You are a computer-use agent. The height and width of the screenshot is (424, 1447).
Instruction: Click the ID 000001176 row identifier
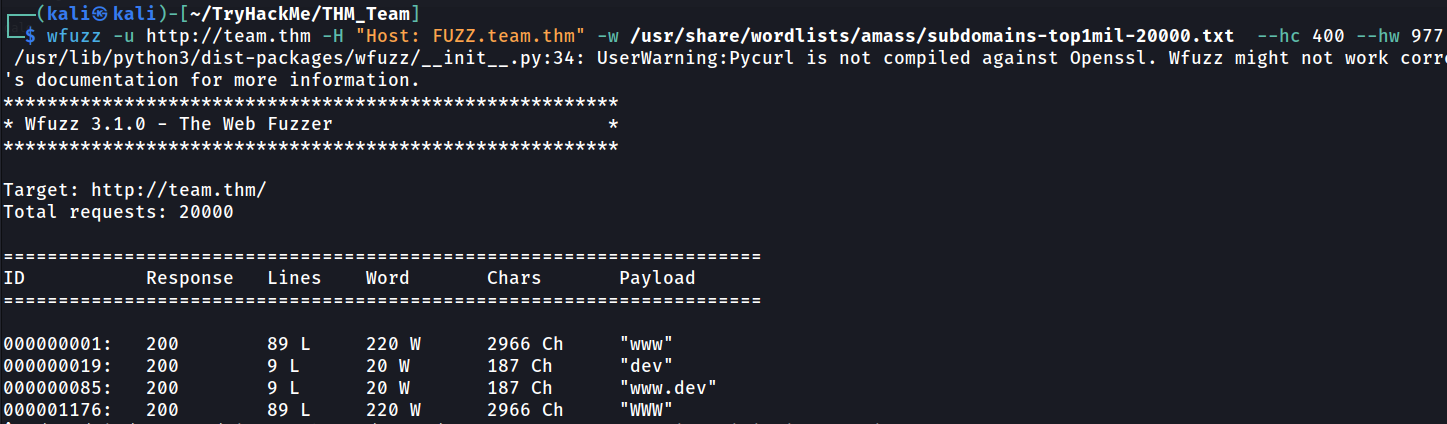tap(58, 410)
